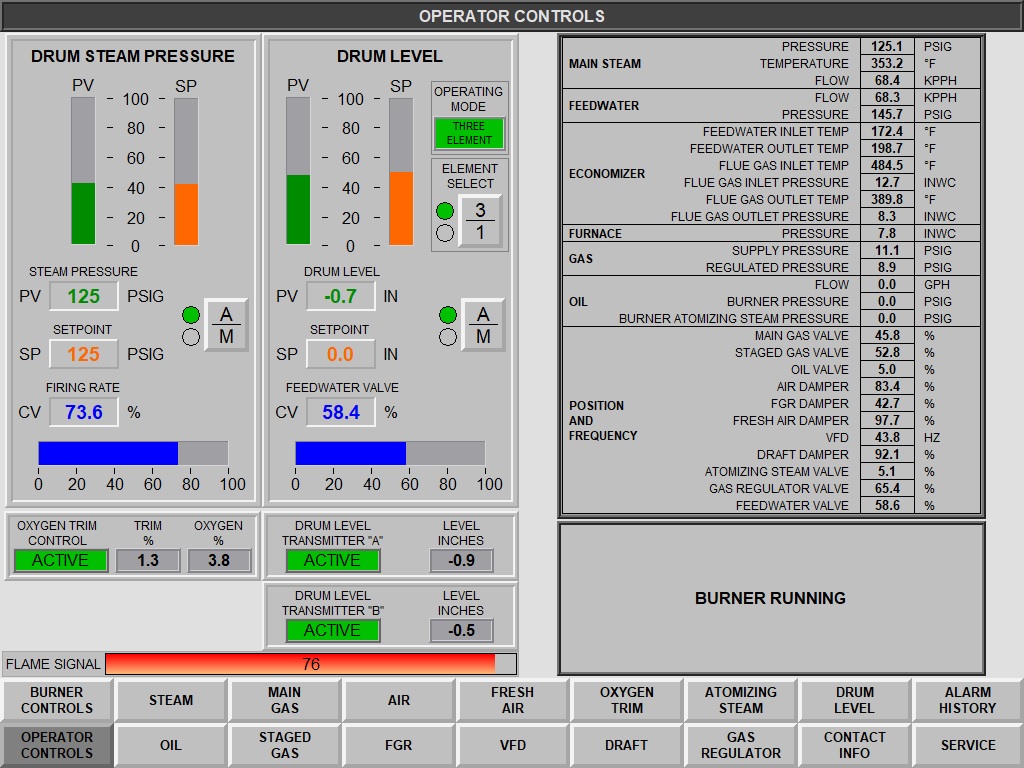Click the feedwater valve blue output bar
This screenshot has width=1024, height=768.
(350, 453)
